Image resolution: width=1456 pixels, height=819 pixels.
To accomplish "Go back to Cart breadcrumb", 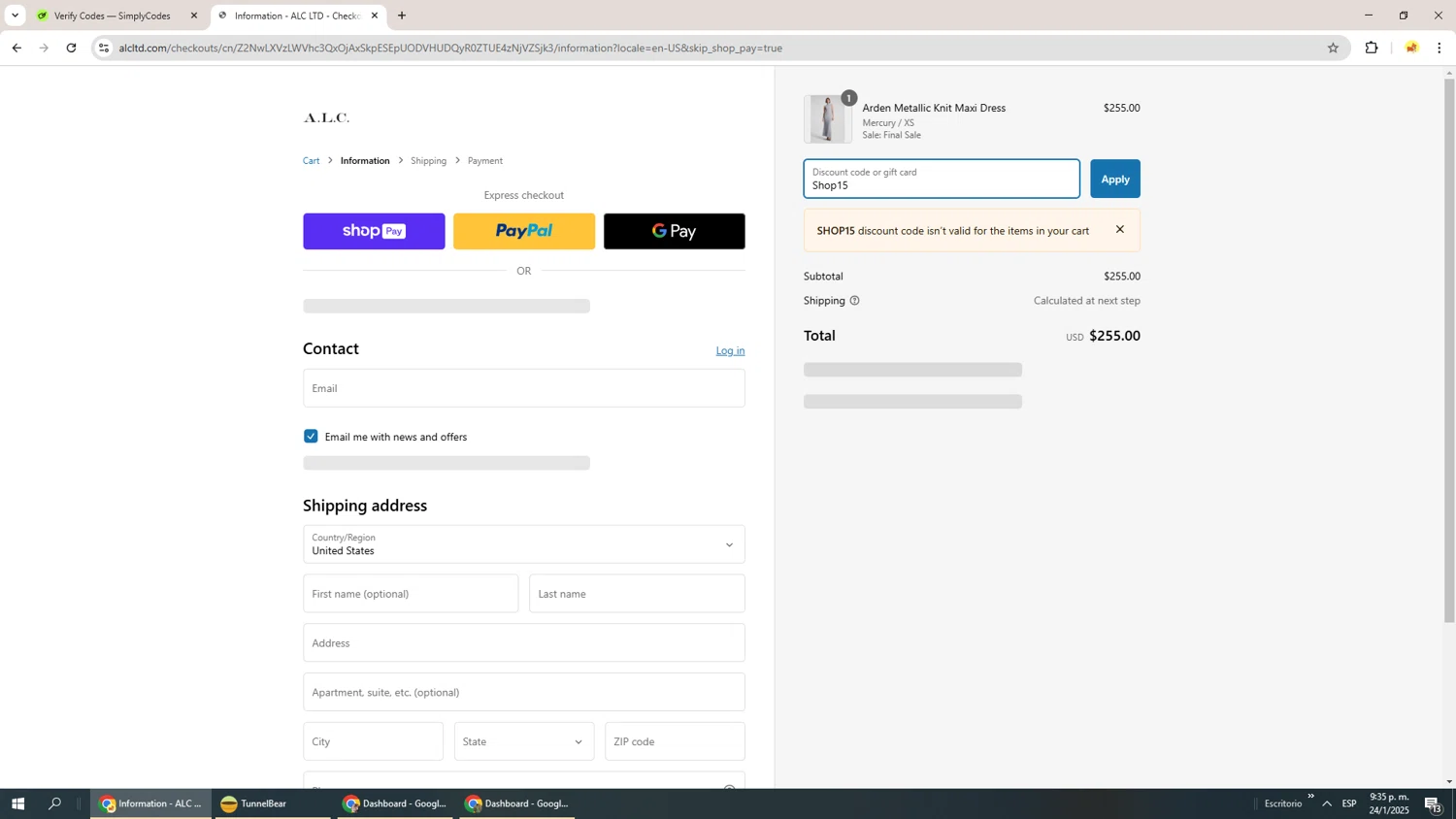I will [x=311, y=161].
